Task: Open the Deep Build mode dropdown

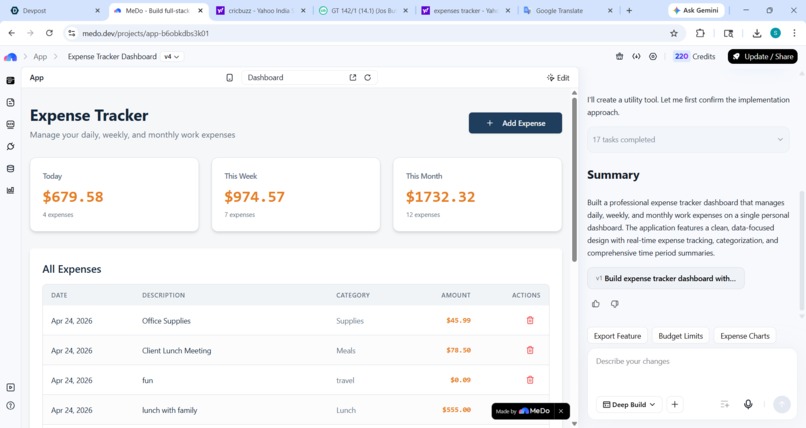Action: click(x=629, y=404)
